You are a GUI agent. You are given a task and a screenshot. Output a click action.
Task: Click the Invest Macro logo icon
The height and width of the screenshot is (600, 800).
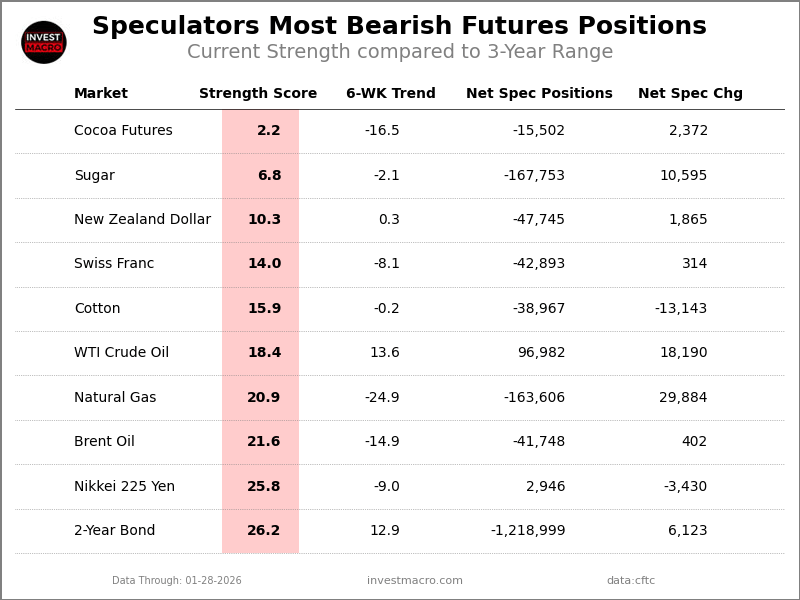point(44,42)
